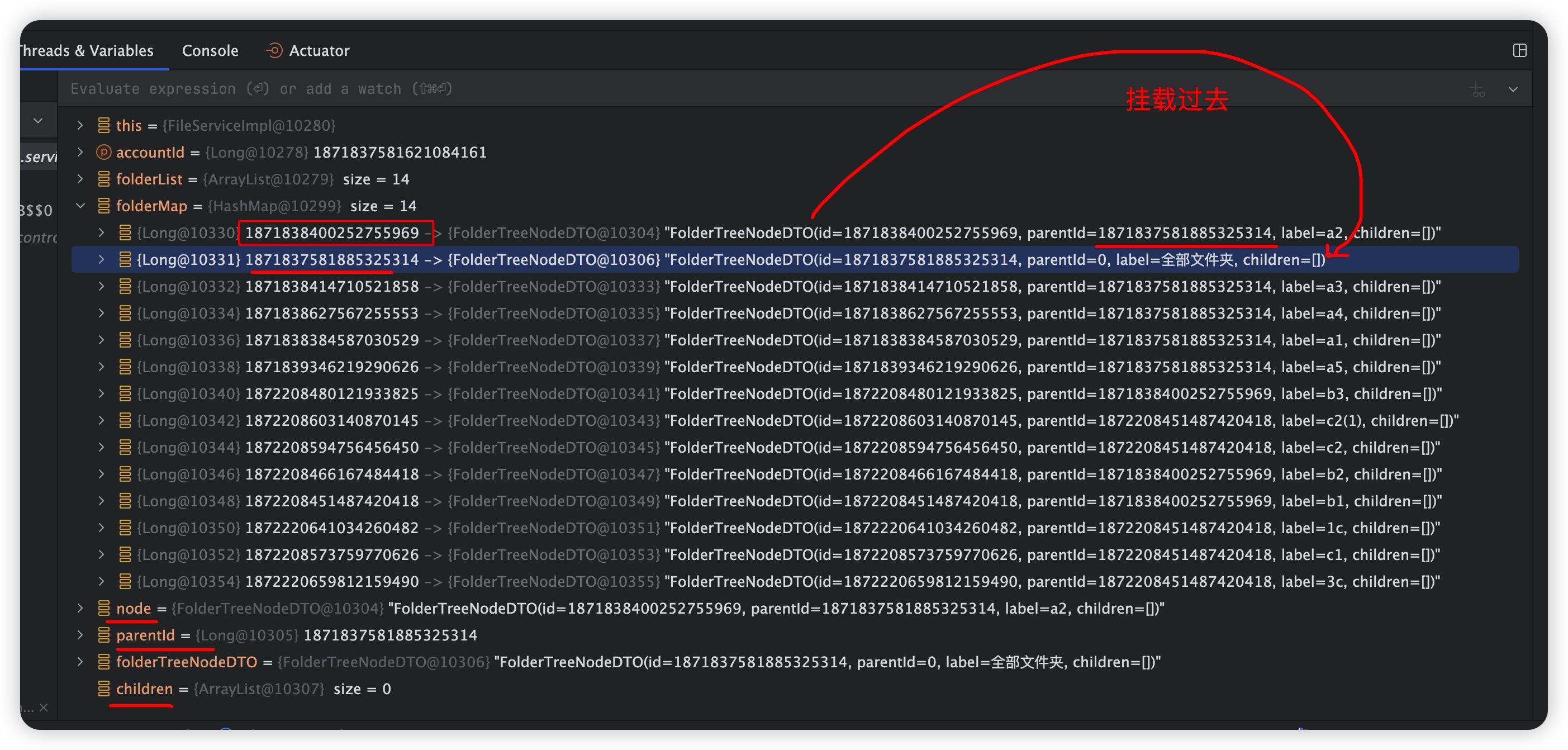The image size is (1568, 750).
Task: Open the Actuator tab
Action: click(319, 50)
